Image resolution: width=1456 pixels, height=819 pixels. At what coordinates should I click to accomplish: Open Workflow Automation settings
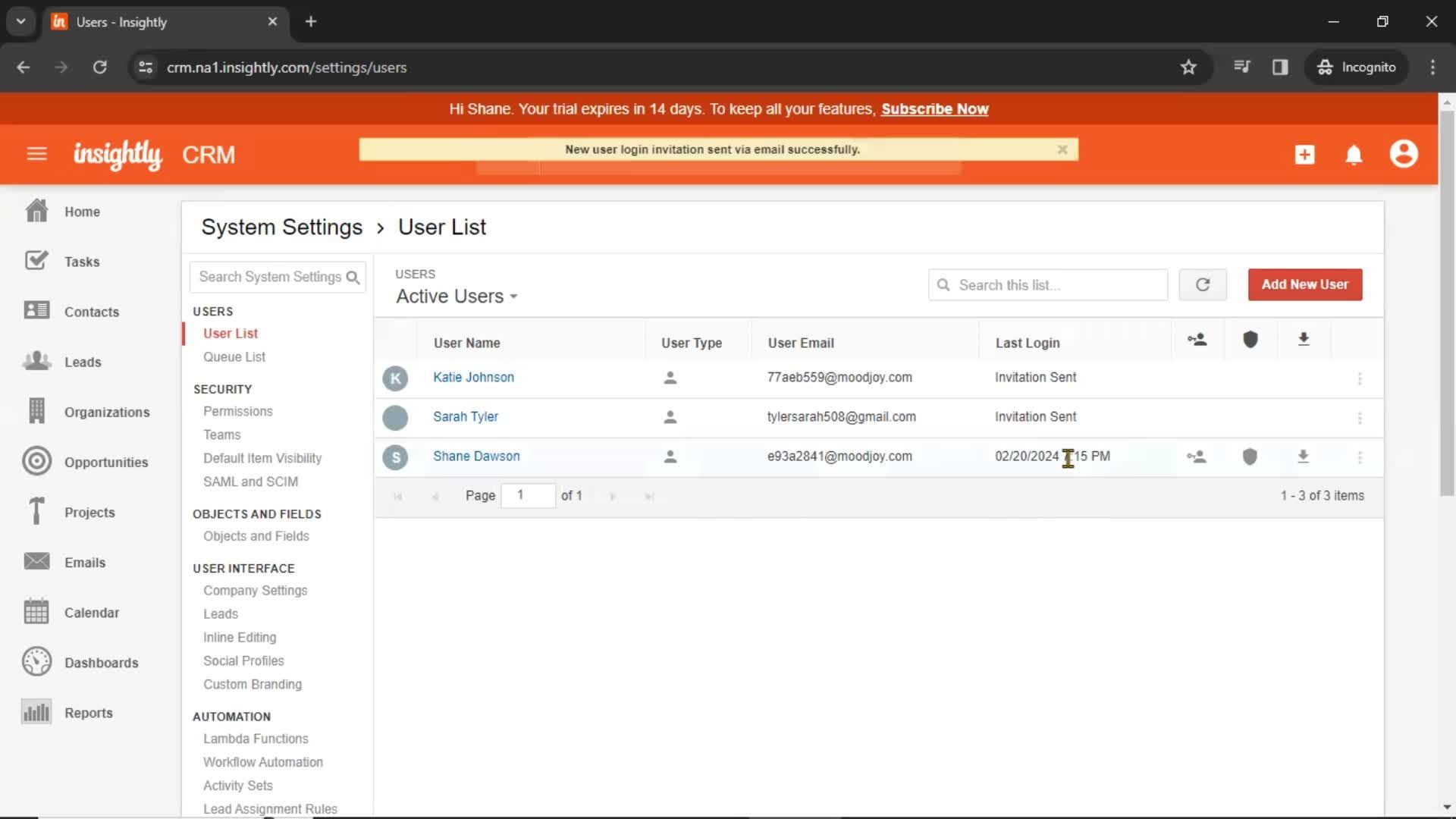point(263,762)
